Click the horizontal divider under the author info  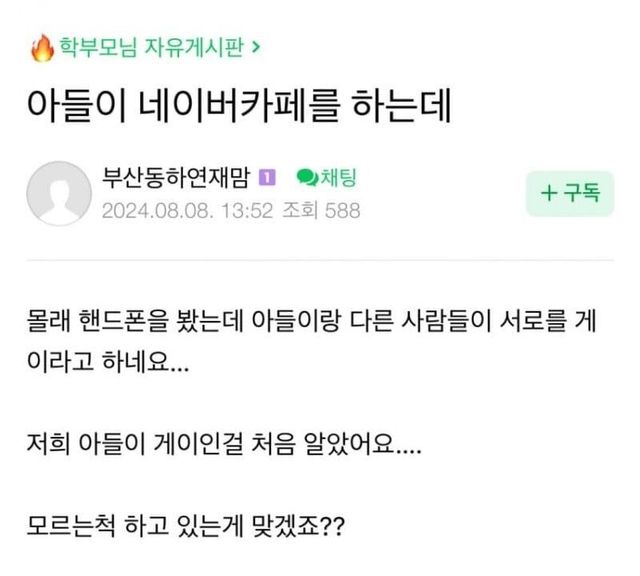(x=320, y=261)
